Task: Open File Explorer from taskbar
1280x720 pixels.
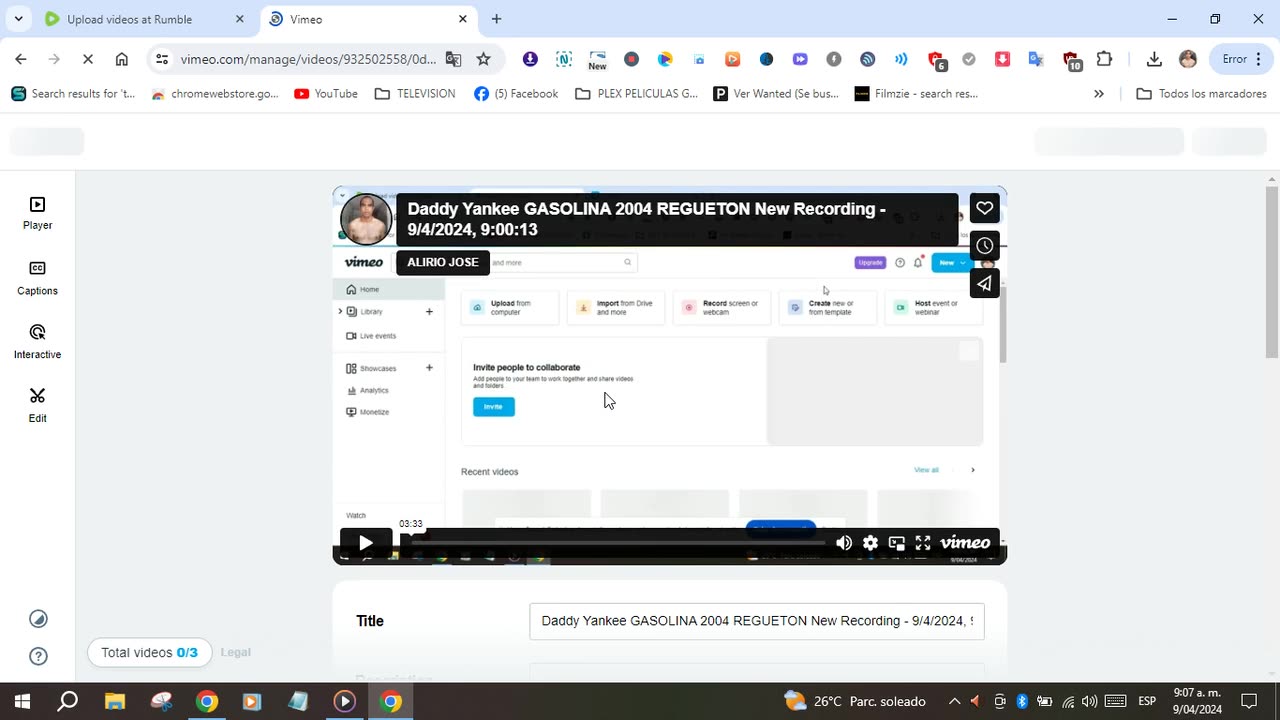Action: (x=114, y=701)
